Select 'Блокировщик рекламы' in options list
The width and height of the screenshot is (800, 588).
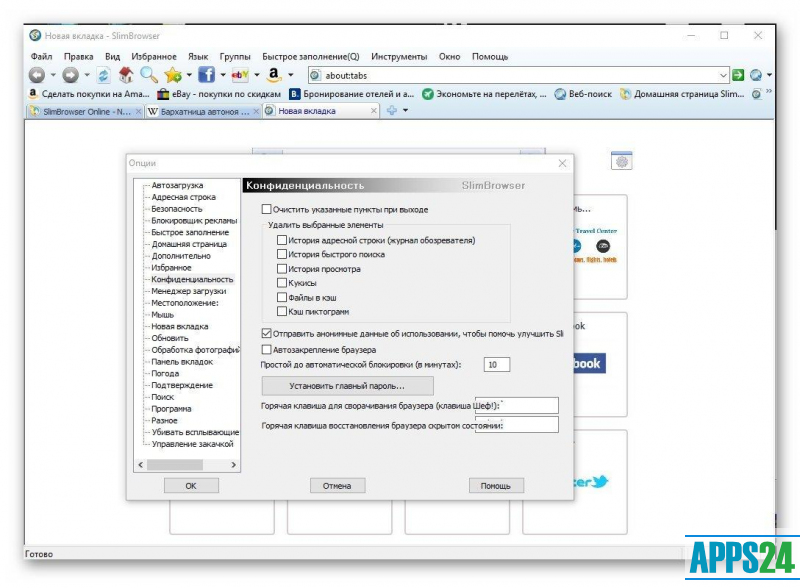pos(194,221)
